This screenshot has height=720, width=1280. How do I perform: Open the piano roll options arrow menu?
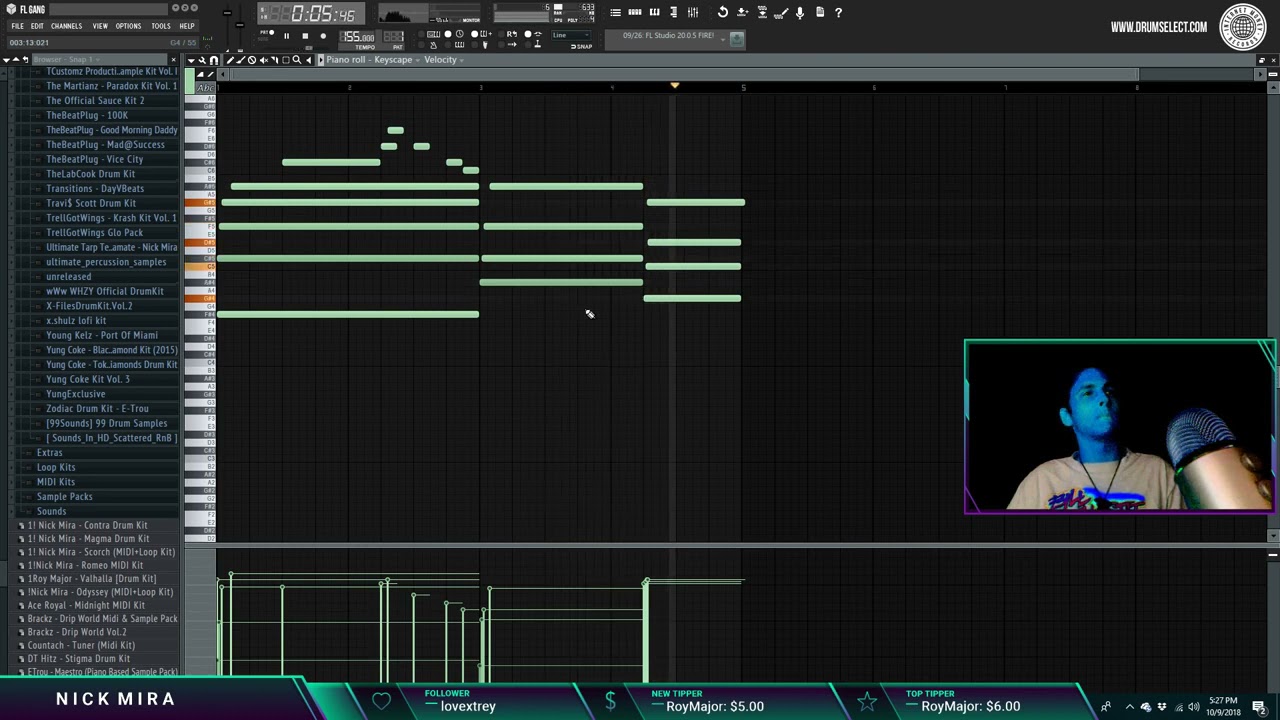191,60
